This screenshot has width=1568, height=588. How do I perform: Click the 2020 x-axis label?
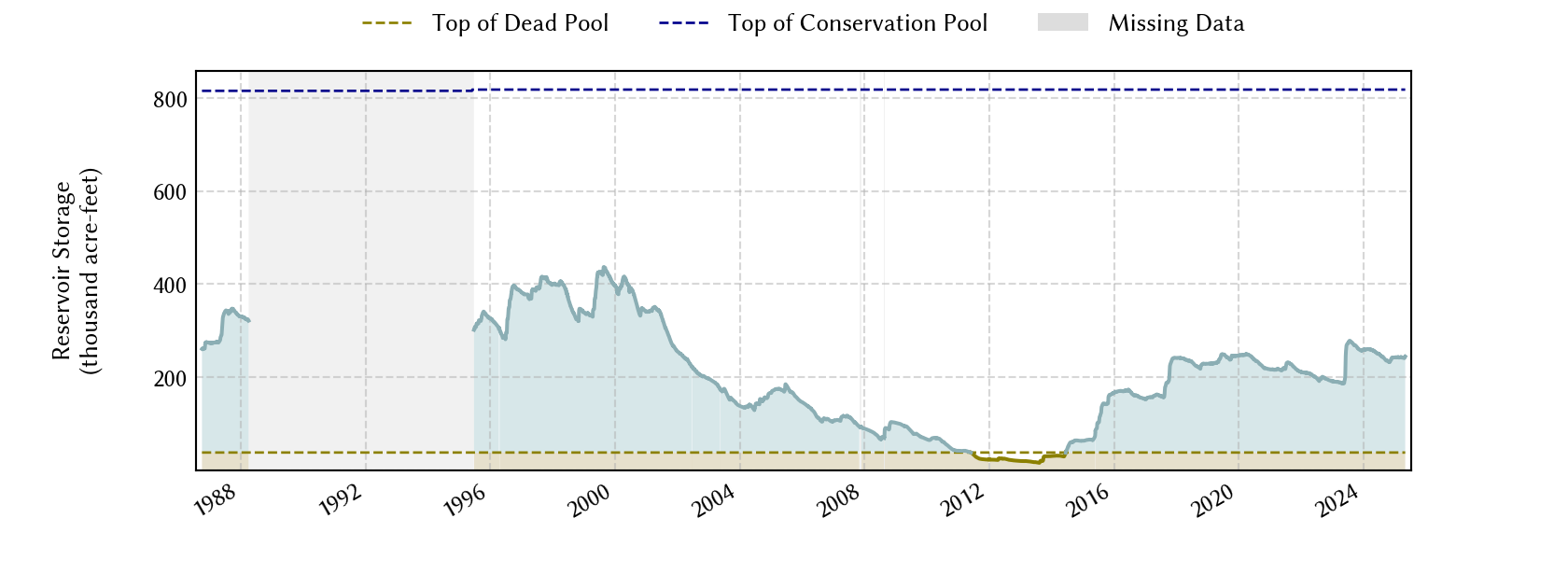point(1213,501)
